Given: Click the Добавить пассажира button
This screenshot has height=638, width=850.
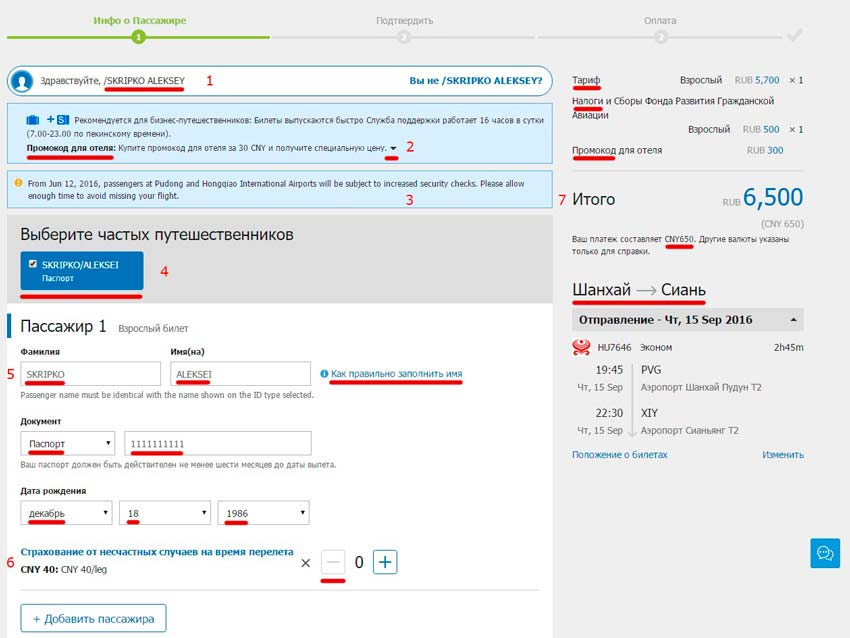Looking at the screenshot, I should pyautogui.click(x=93, y=619).
